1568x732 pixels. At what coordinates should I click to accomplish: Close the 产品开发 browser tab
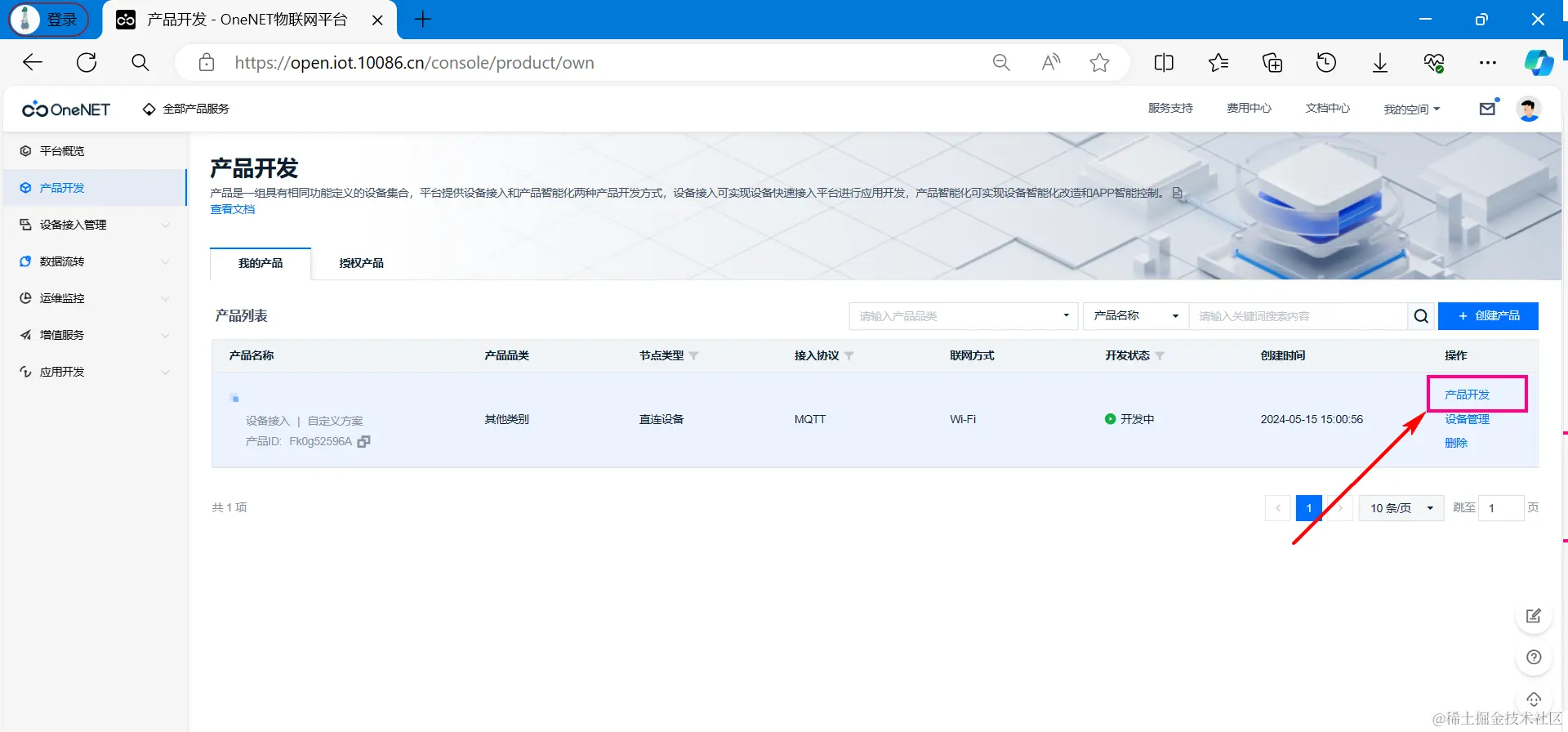point(377,20)
